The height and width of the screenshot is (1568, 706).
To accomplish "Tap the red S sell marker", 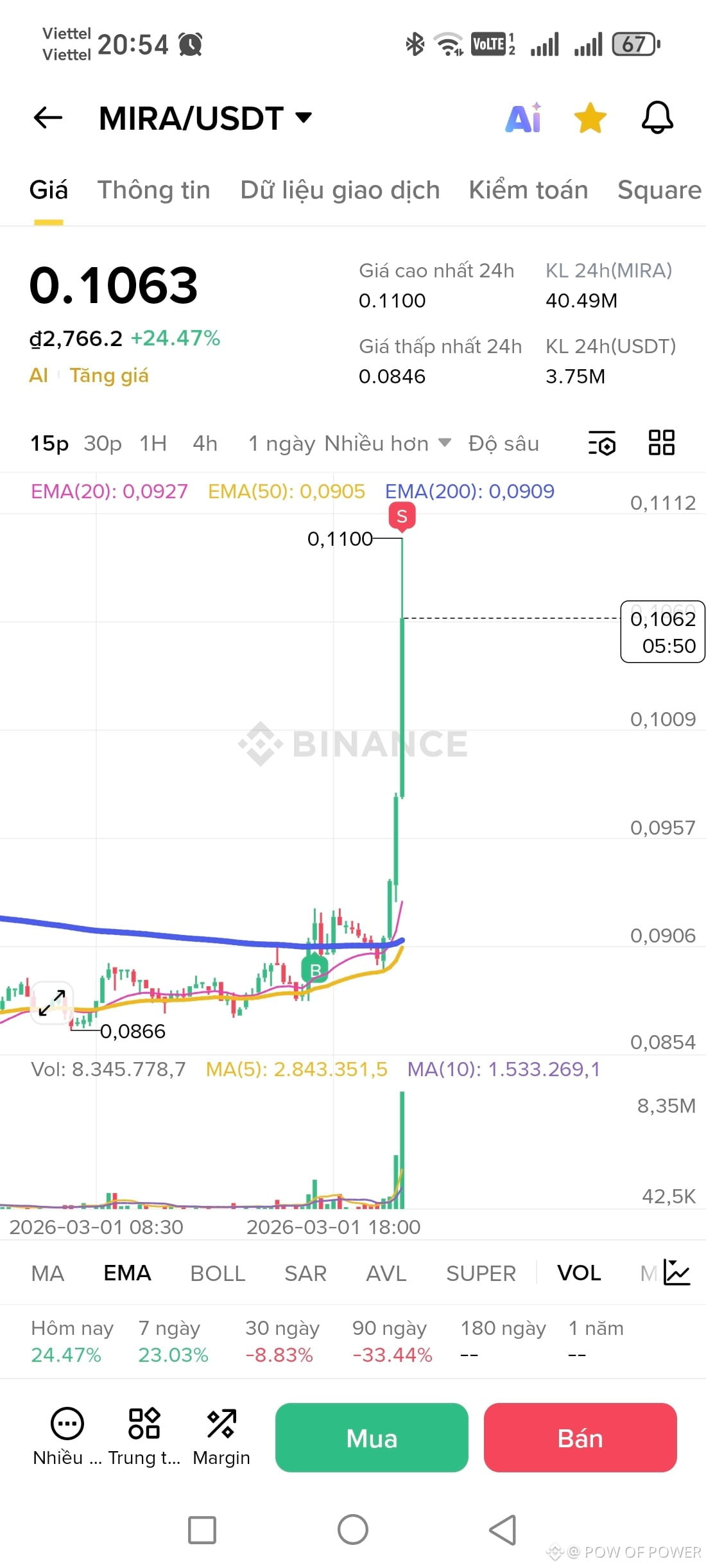I will pyautogui.click(x=402, y=516).
